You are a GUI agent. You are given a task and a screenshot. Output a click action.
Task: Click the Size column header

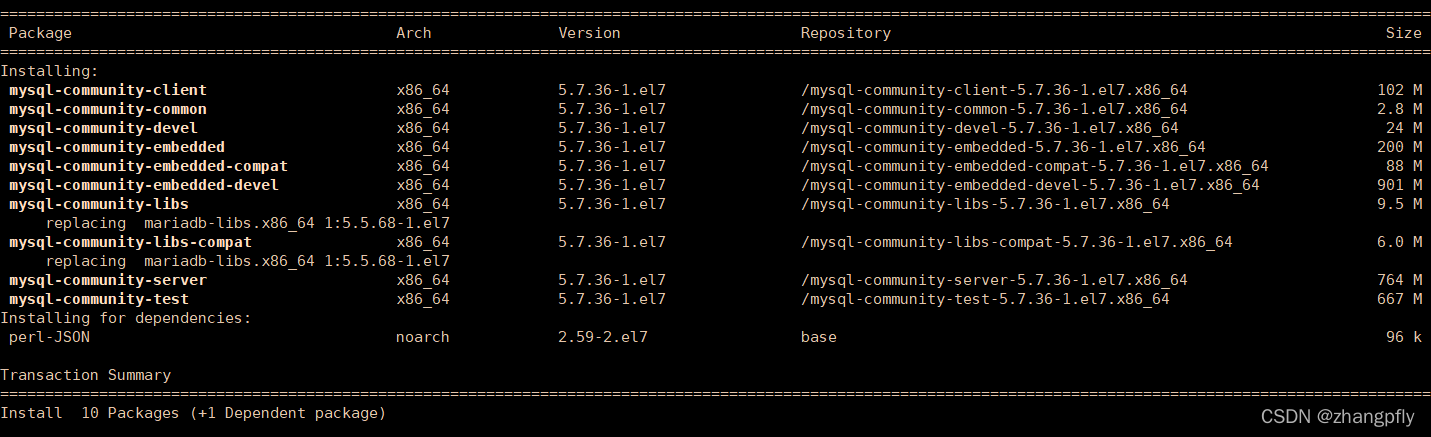(1403, 33)
